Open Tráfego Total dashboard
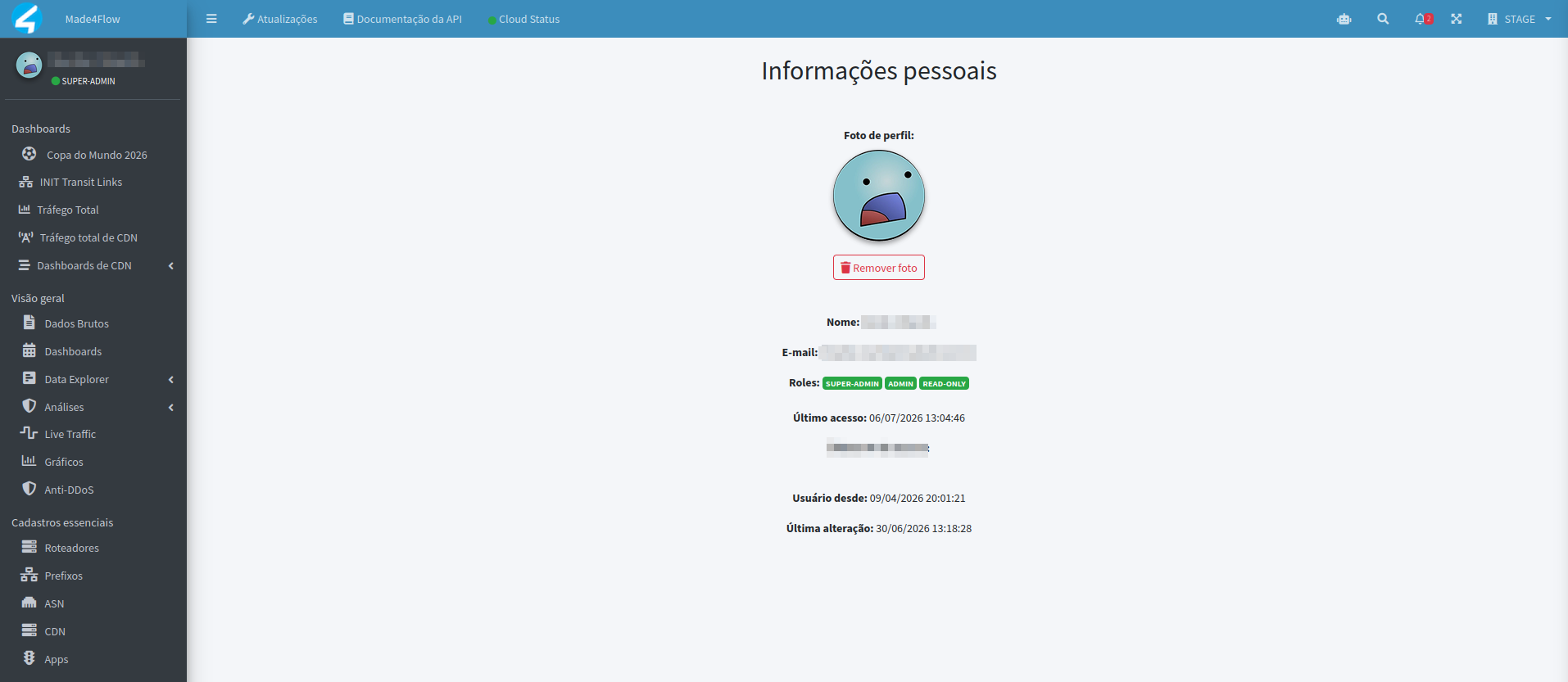This screenshot has width=1568, height=682. [68, 210]
